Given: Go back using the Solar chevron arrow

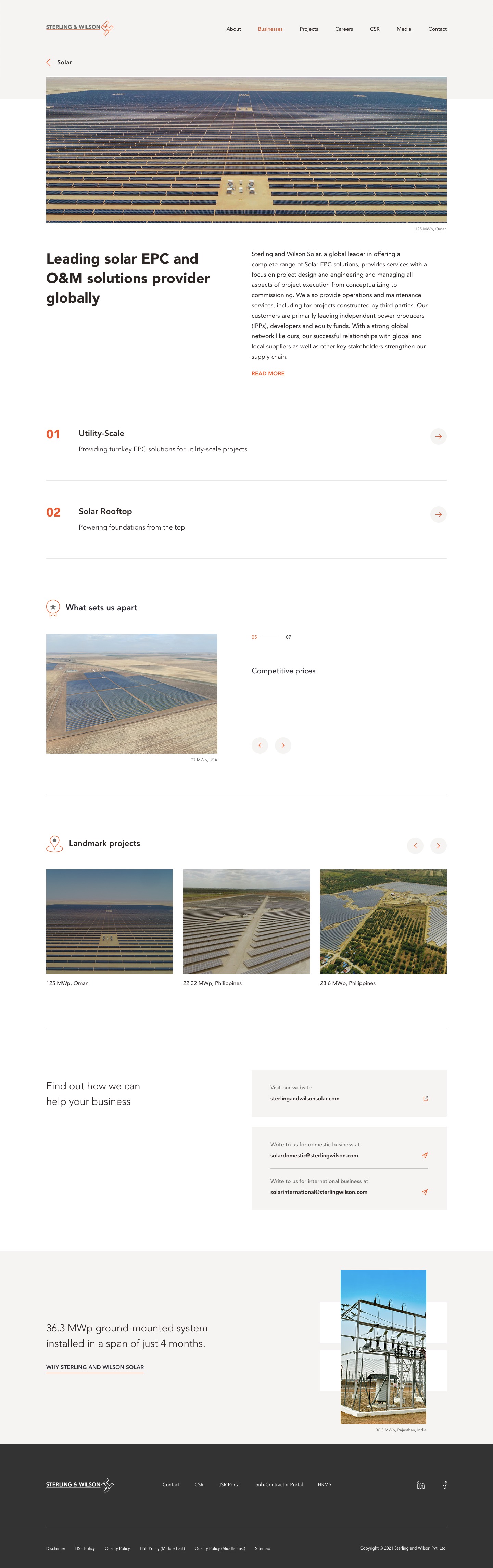Looking at the screenshot, I should click(49, 62).
